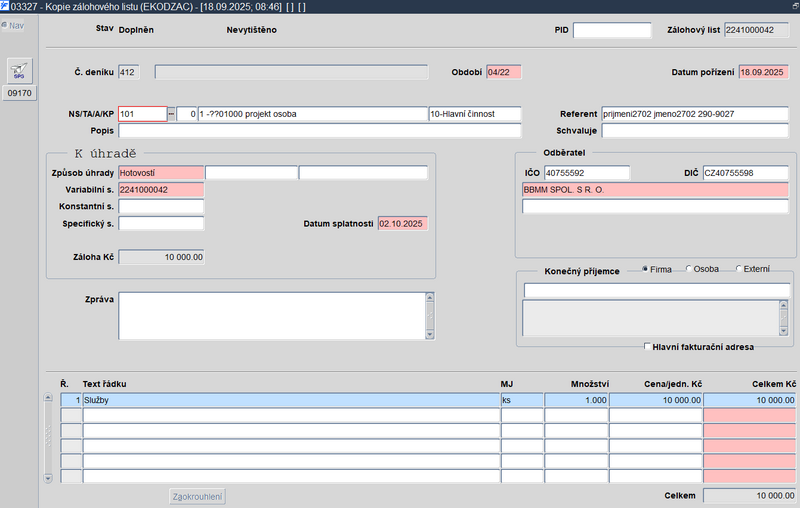
Task: Click Konečný příjemce address scrollbar down arrow
Action: [x=784, y=331]
